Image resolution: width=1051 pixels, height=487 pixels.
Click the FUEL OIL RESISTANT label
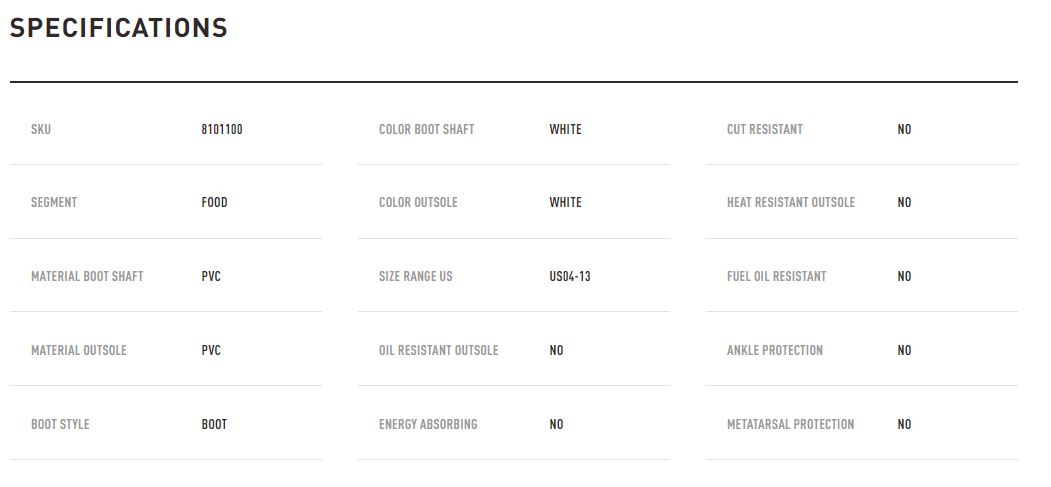pyautogui.click(x=777, y=276)
